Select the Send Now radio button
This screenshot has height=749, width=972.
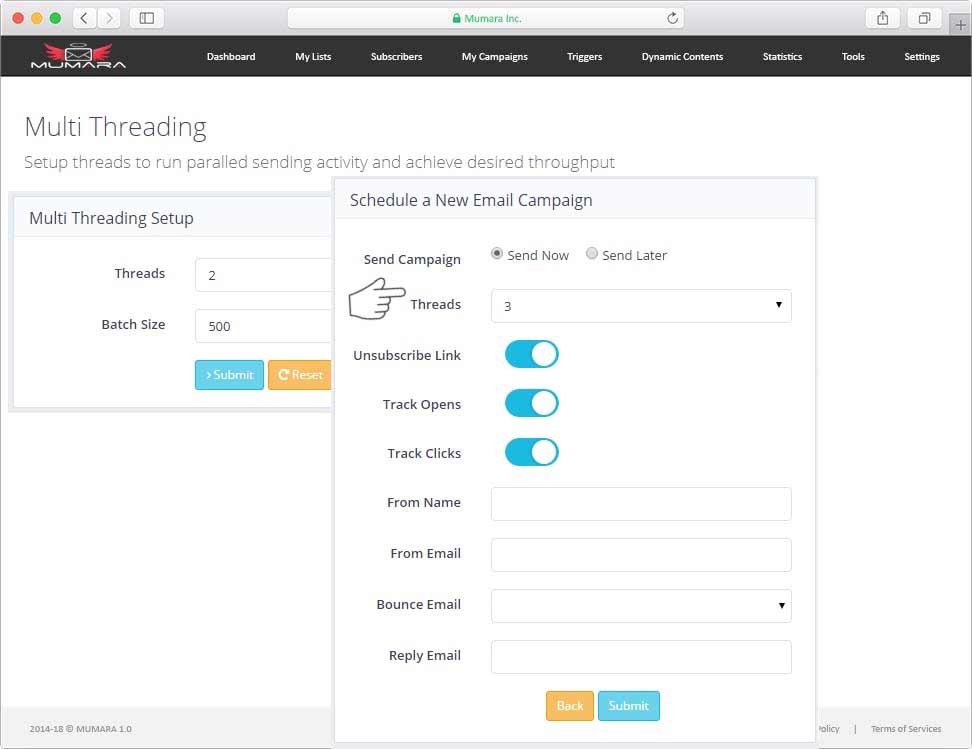497,254
